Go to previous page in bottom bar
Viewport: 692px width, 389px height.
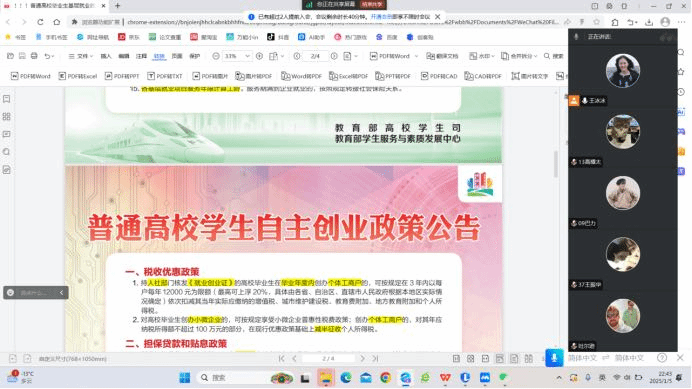(x=294, y=359)
